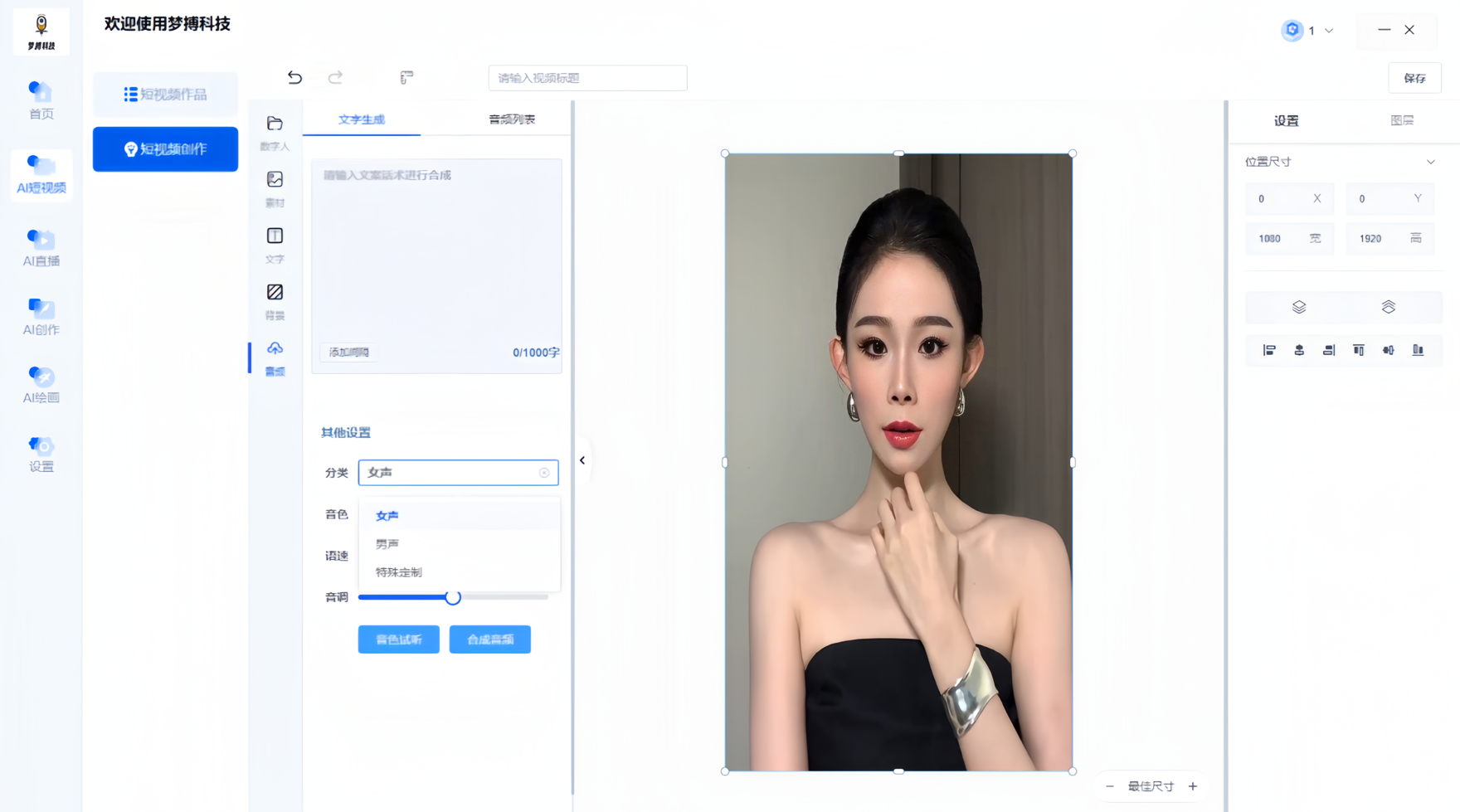Viewport: 1460px width, 812px height.
Task: Adjust the 音调 pitch slider handle
Action: click(453, 597)
